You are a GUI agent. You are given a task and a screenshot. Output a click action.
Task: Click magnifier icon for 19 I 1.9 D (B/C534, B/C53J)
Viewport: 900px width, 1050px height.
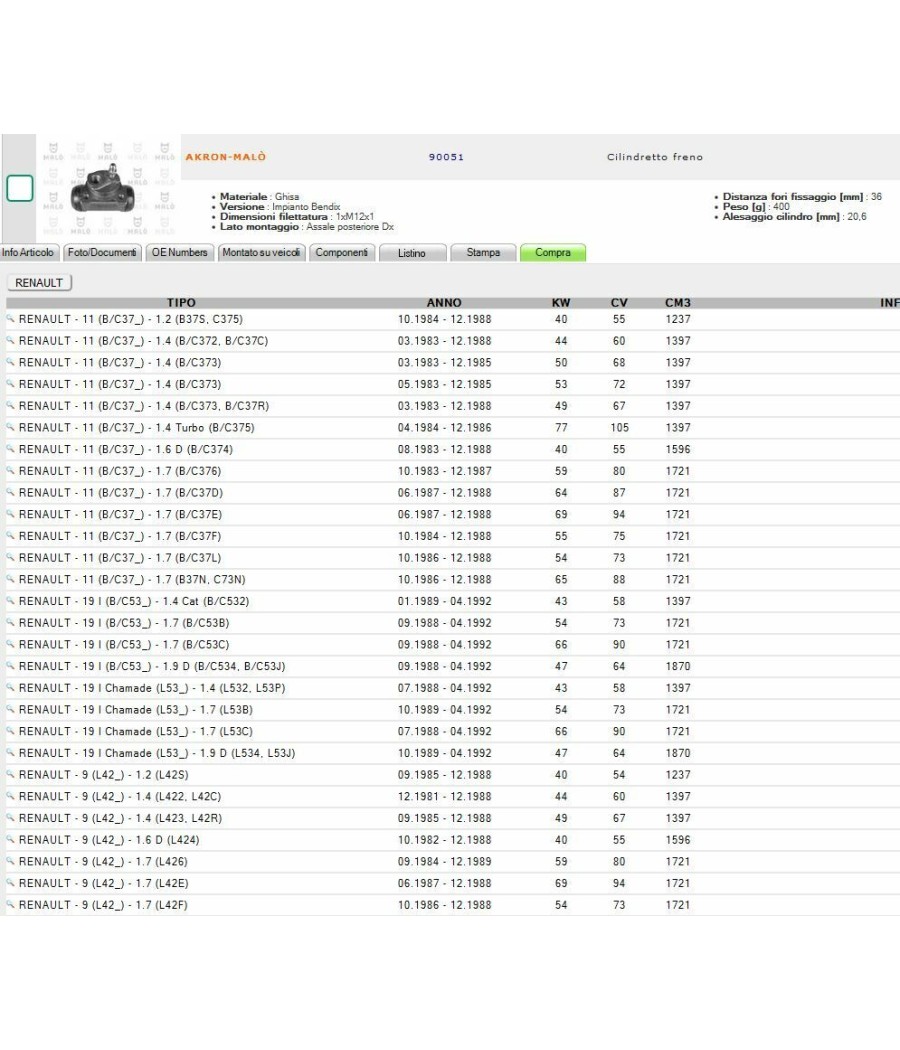click(x=11, y=666)
